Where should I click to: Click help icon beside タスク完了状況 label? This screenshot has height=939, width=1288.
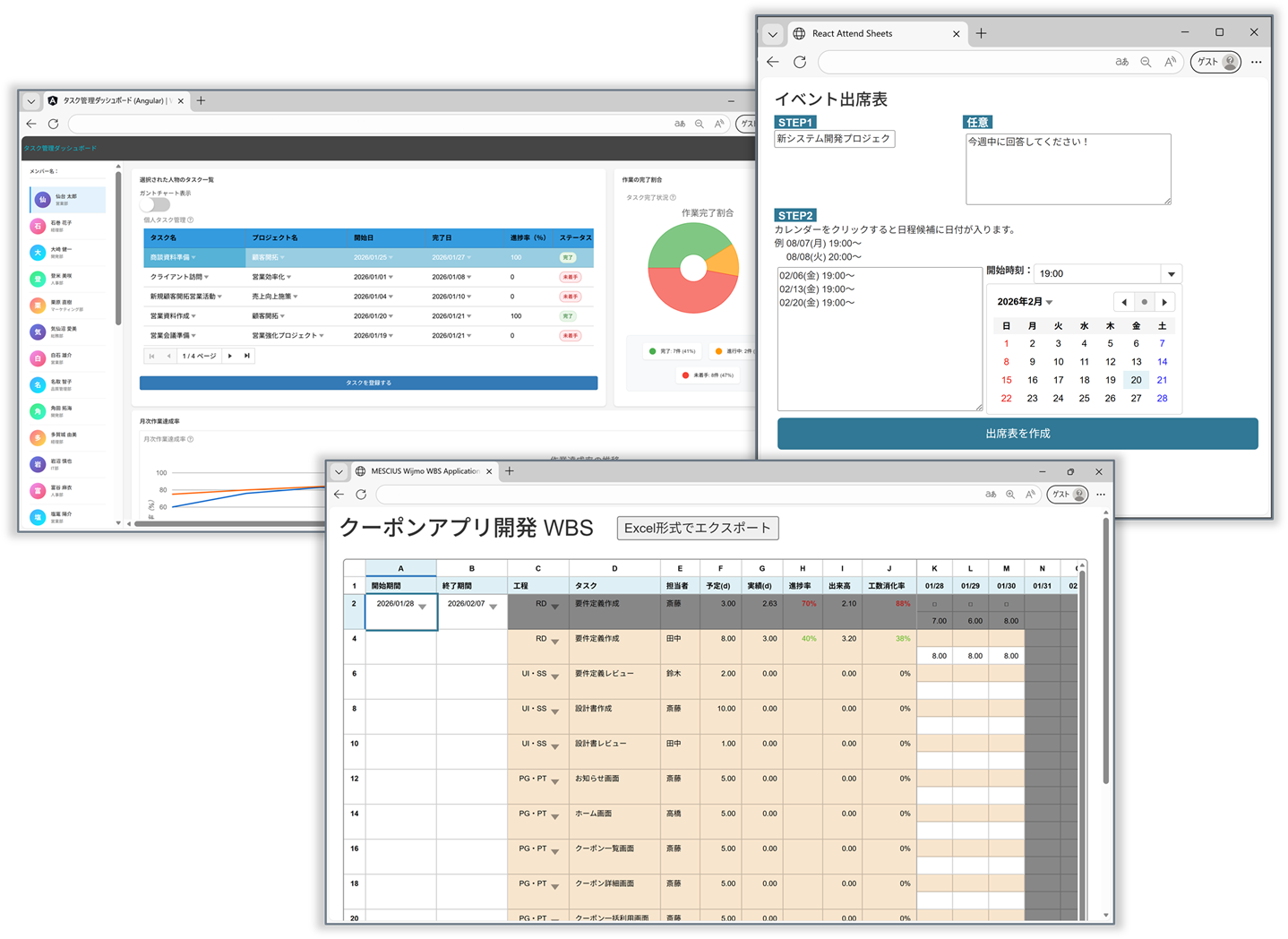[673, 197]
